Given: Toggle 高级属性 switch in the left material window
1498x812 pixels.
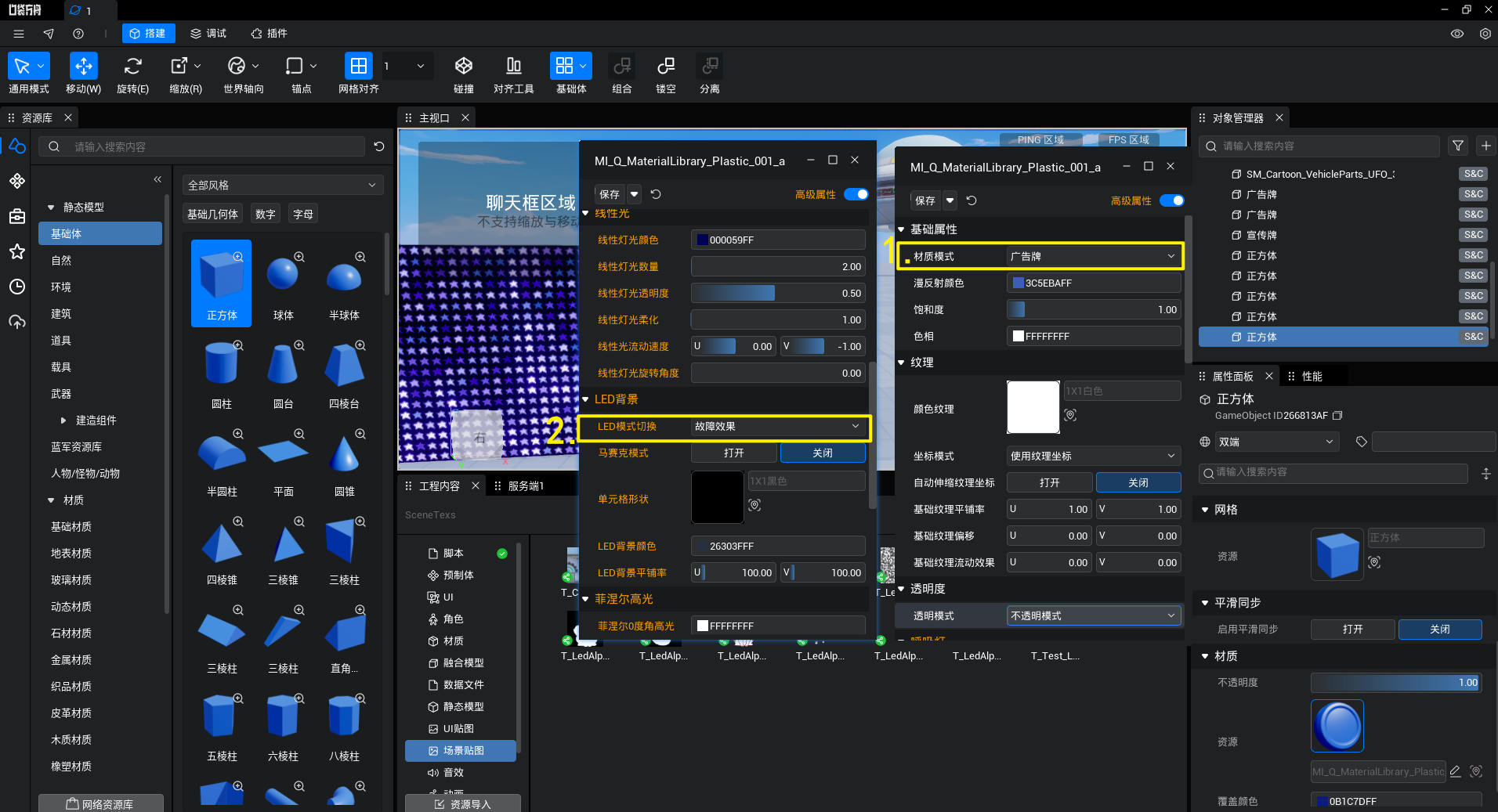Looking at the screenshot, I should tap(856, 194).
